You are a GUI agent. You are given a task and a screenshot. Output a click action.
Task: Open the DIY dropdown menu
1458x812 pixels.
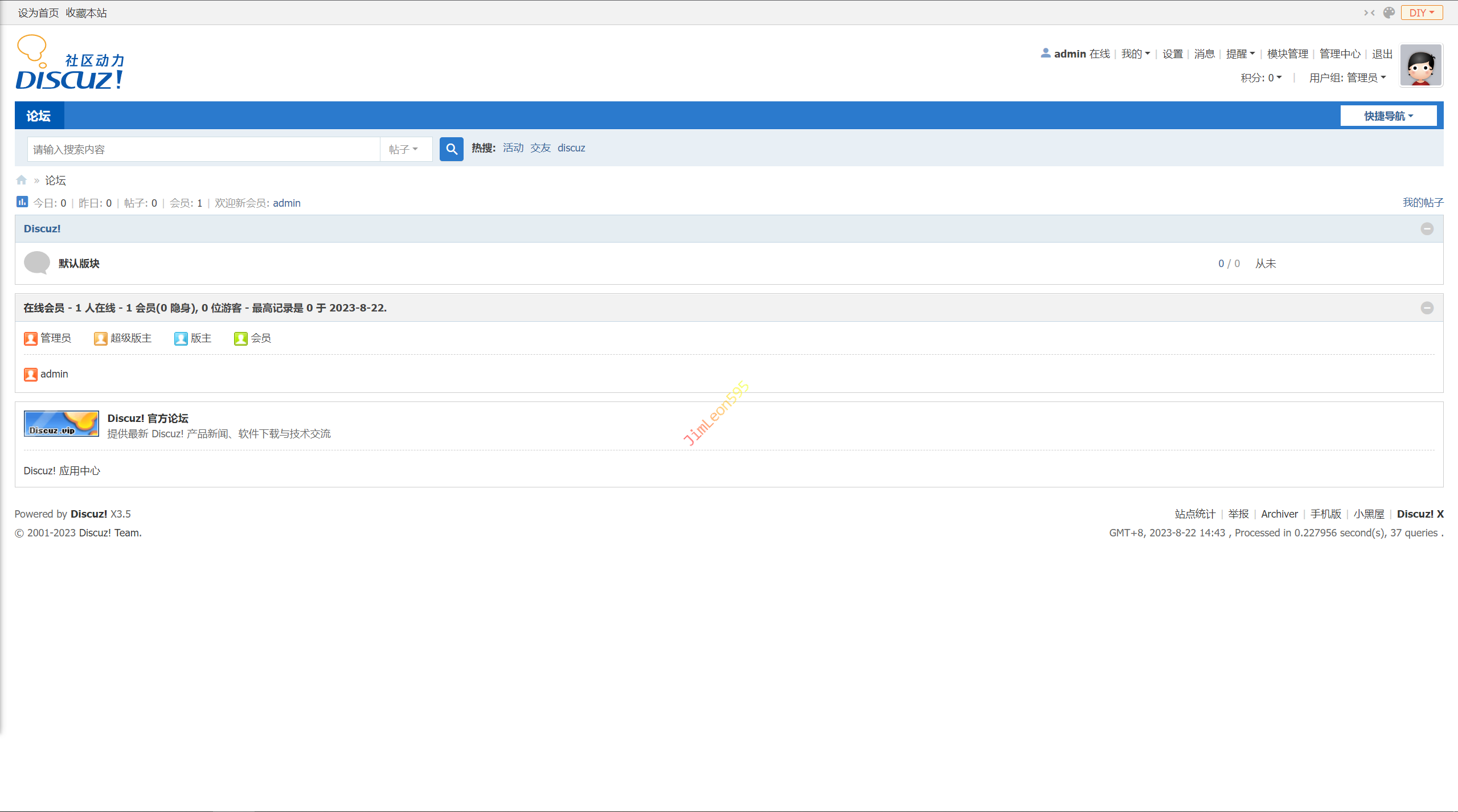(1422, 13)
